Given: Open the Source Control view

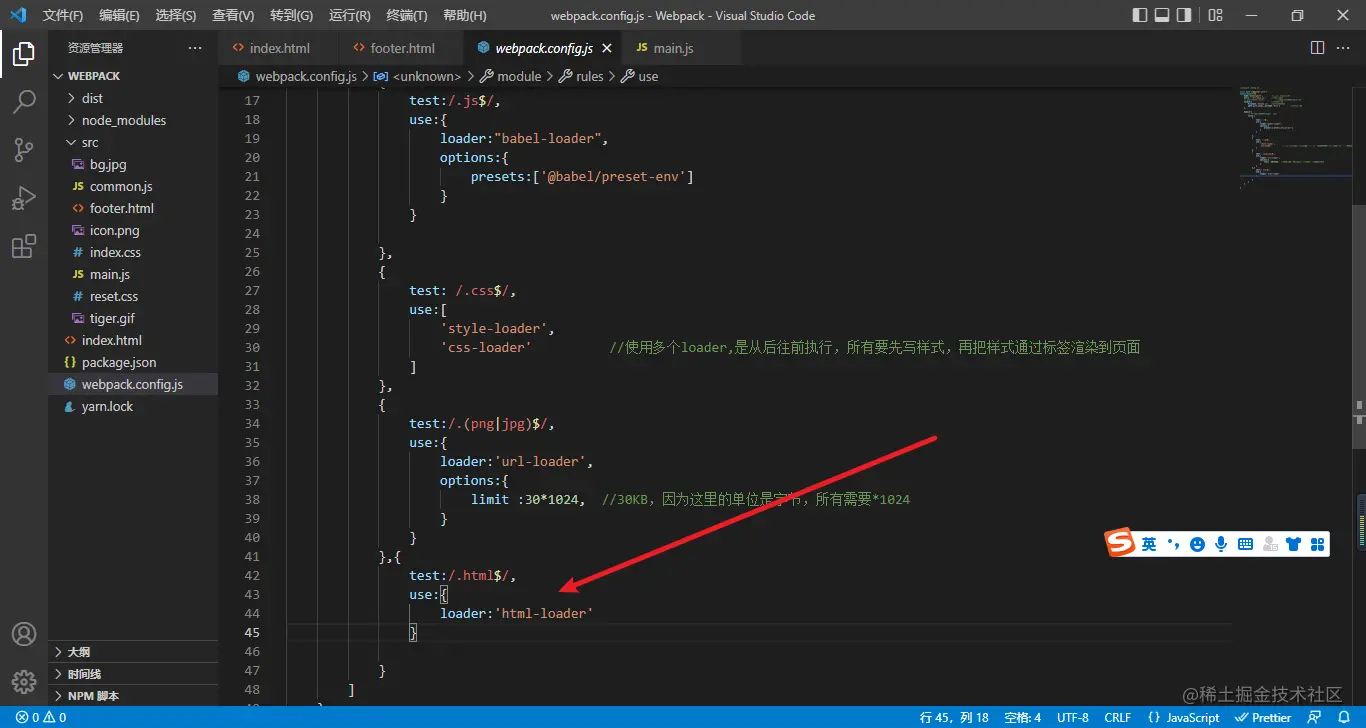Looking at the screenshot, I should click(x=24, y=150).
